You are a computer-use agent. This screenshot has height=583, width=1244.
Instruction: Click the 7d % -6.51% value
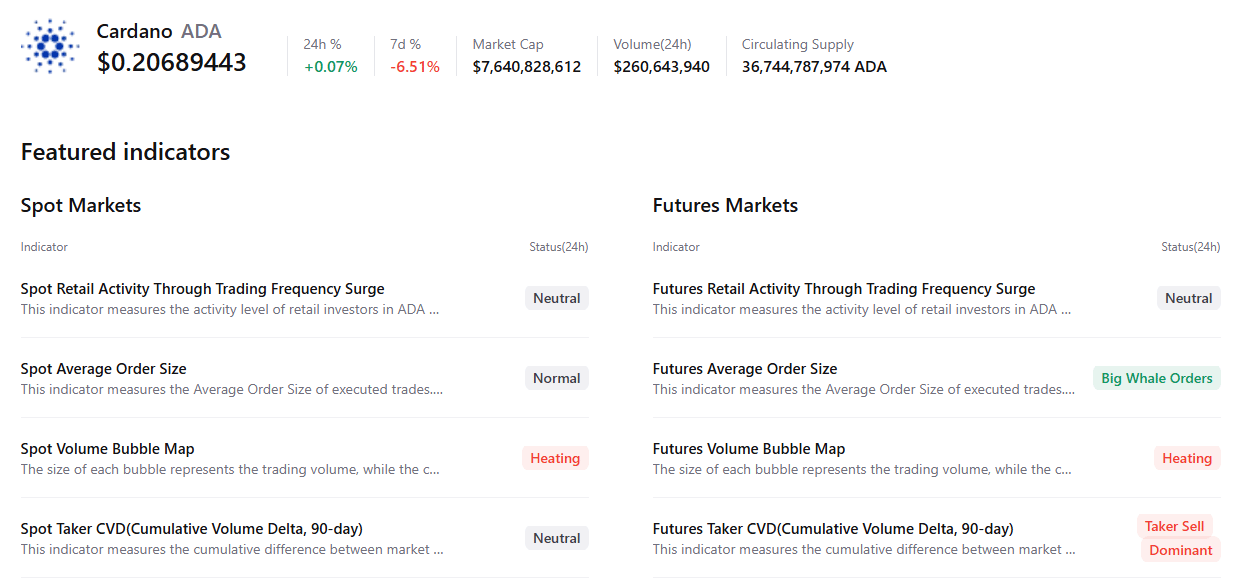click(x=415, y=67)
